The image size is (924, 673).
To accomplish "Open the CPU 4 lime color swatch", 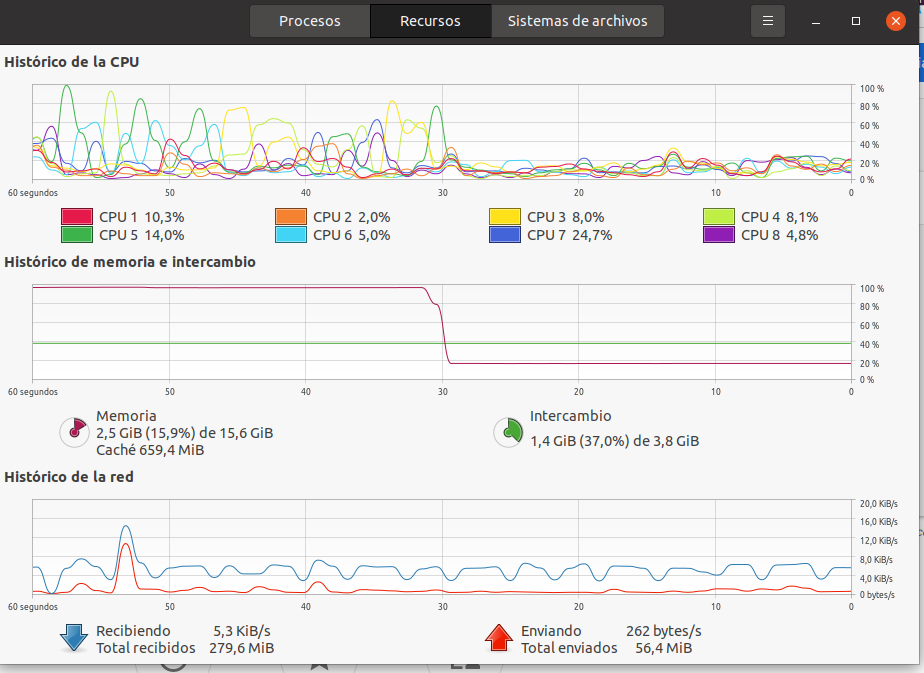I will pos(719,216).
